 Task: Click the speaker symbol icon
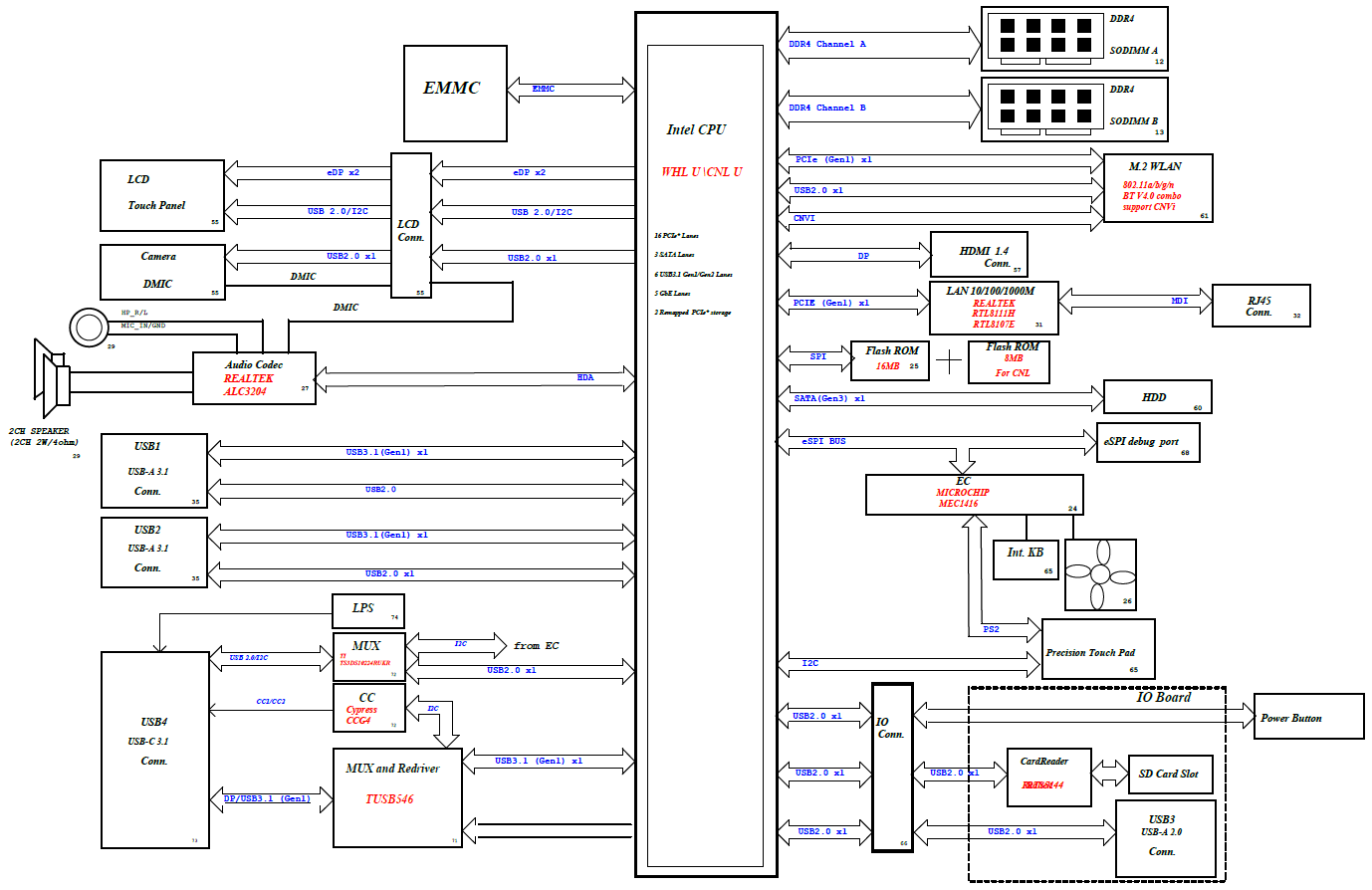pos(52,379)
